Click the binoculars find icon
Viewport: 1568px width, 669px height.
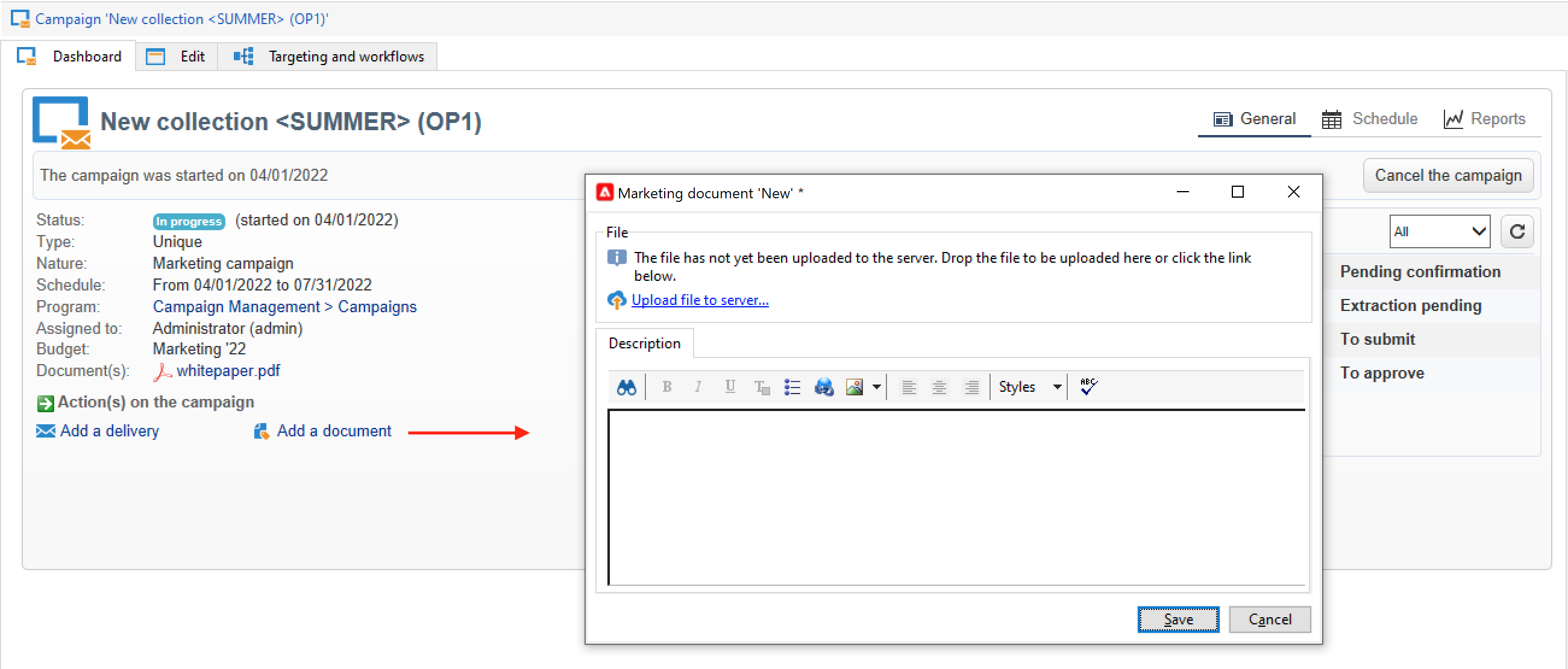[x=626, y=387]
